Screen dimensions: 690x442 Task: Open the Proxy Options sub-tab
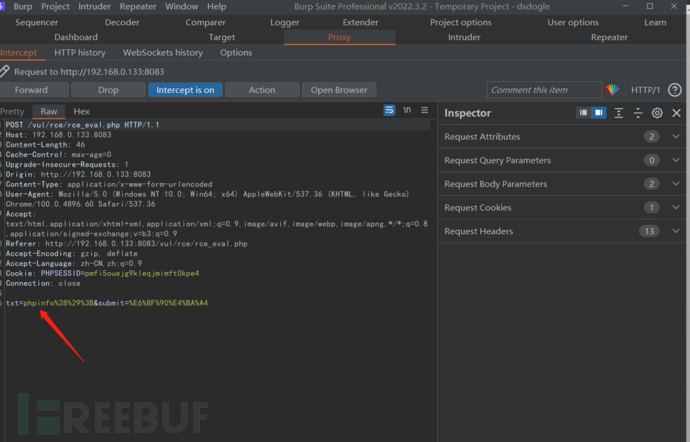pyautogui.click(x=236, y=53)
